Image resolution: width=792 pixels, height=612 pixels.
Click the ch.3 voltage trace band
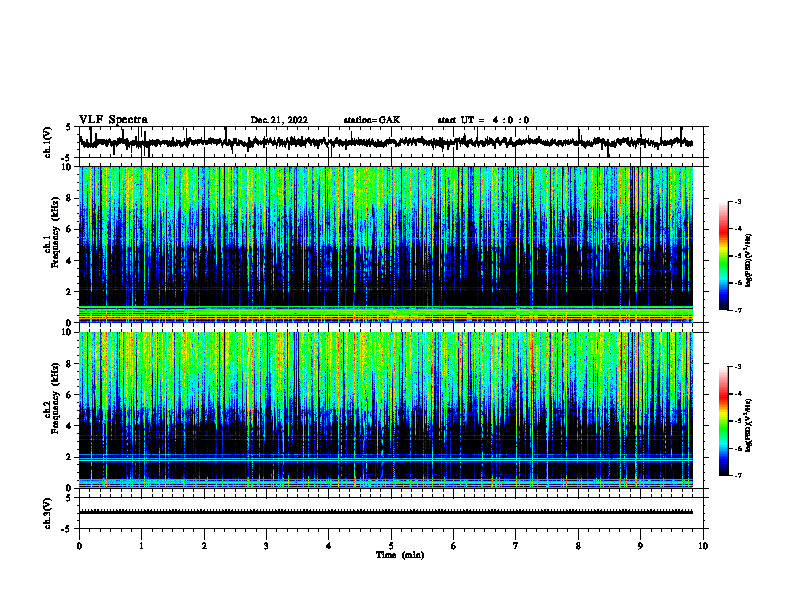(386, 512)
